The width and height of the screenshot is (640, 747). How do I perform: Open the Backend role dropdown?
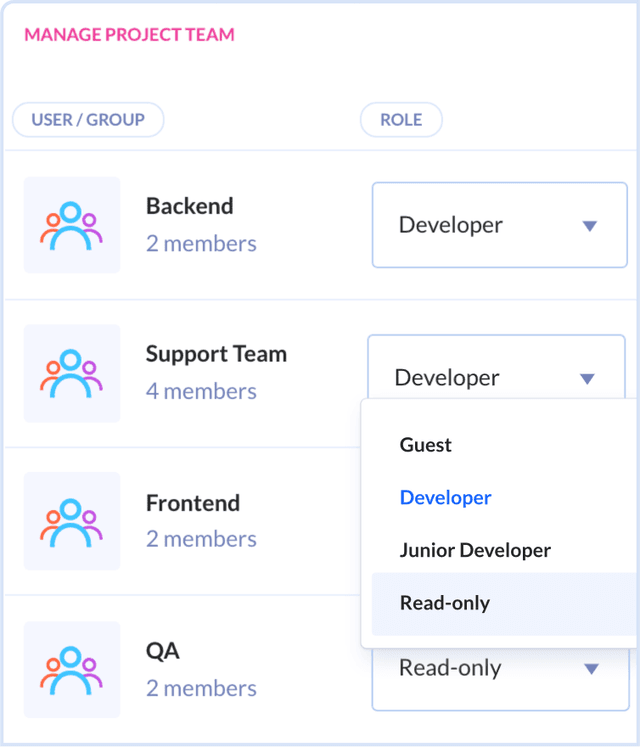coord(498,225)
